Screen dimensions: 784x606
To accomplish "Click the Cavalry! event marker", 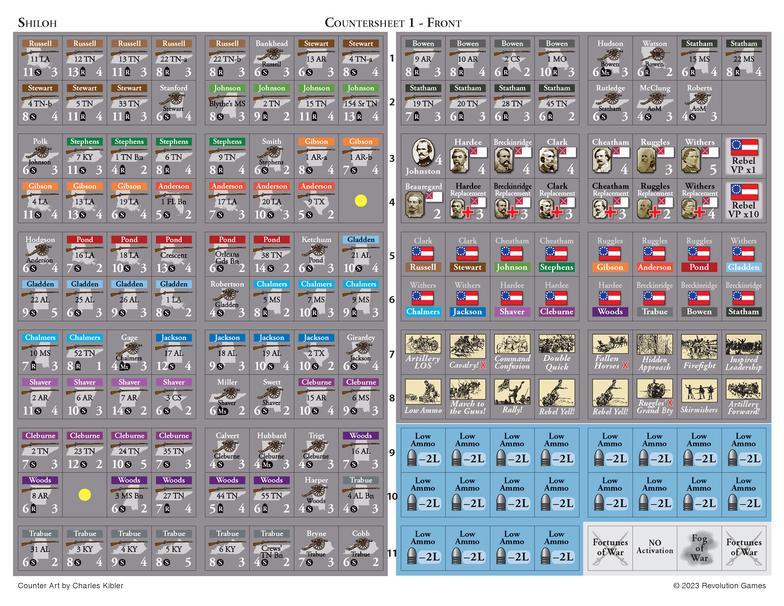I will 468,352.
